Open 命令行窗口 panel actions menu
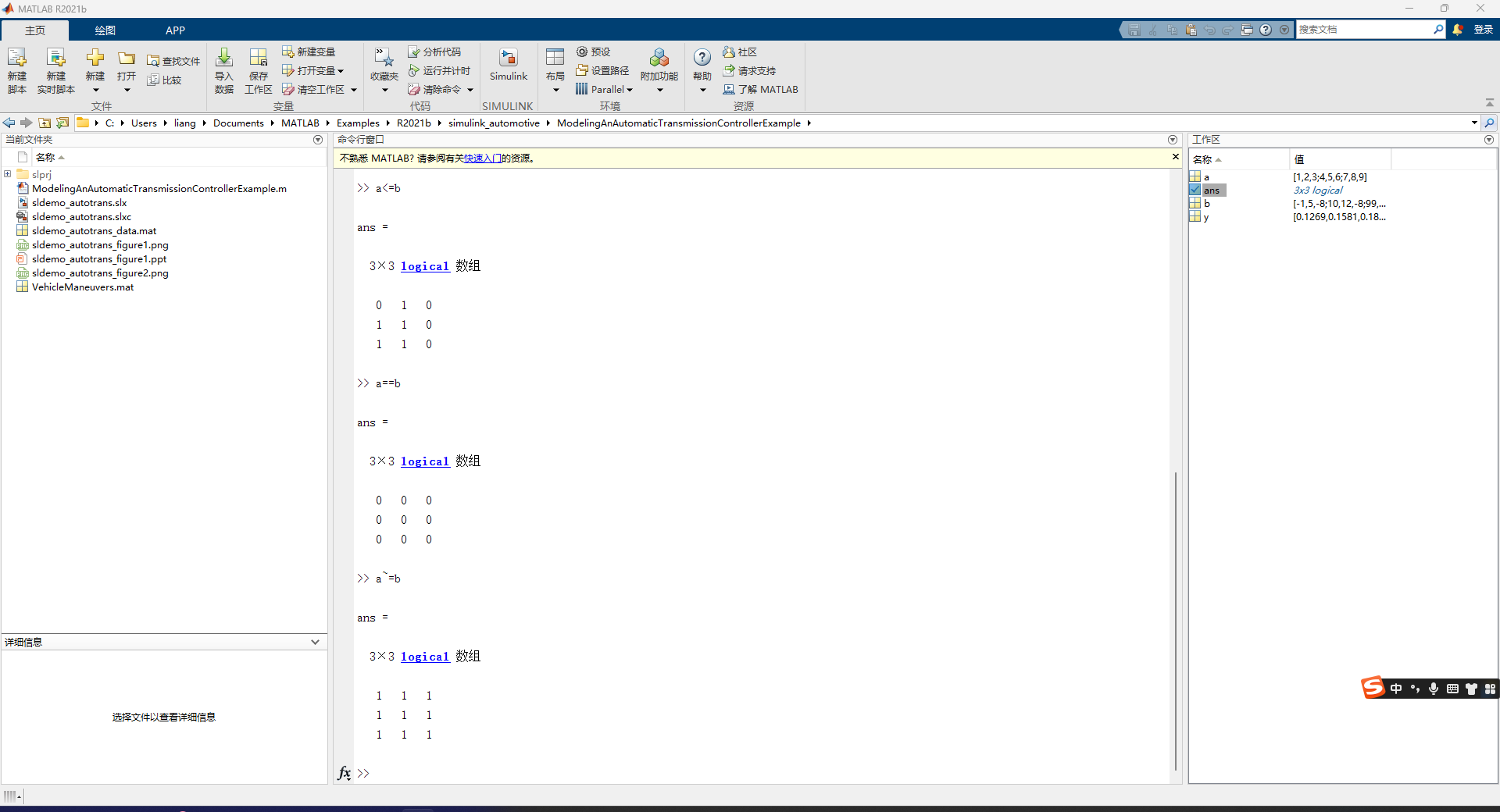 tap(1173, 140)
